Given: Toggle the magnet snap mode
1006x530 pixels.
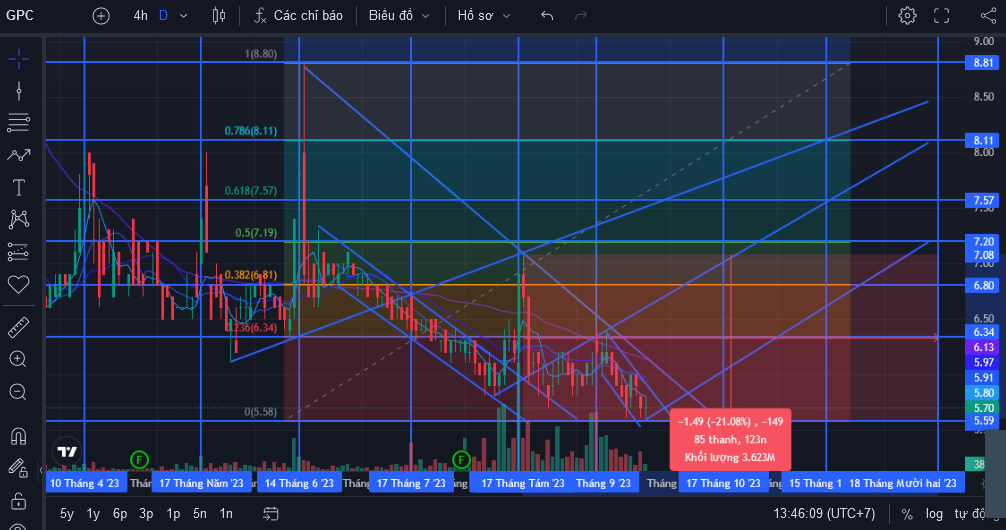Looking at the screenshot, I should [19, 436].
